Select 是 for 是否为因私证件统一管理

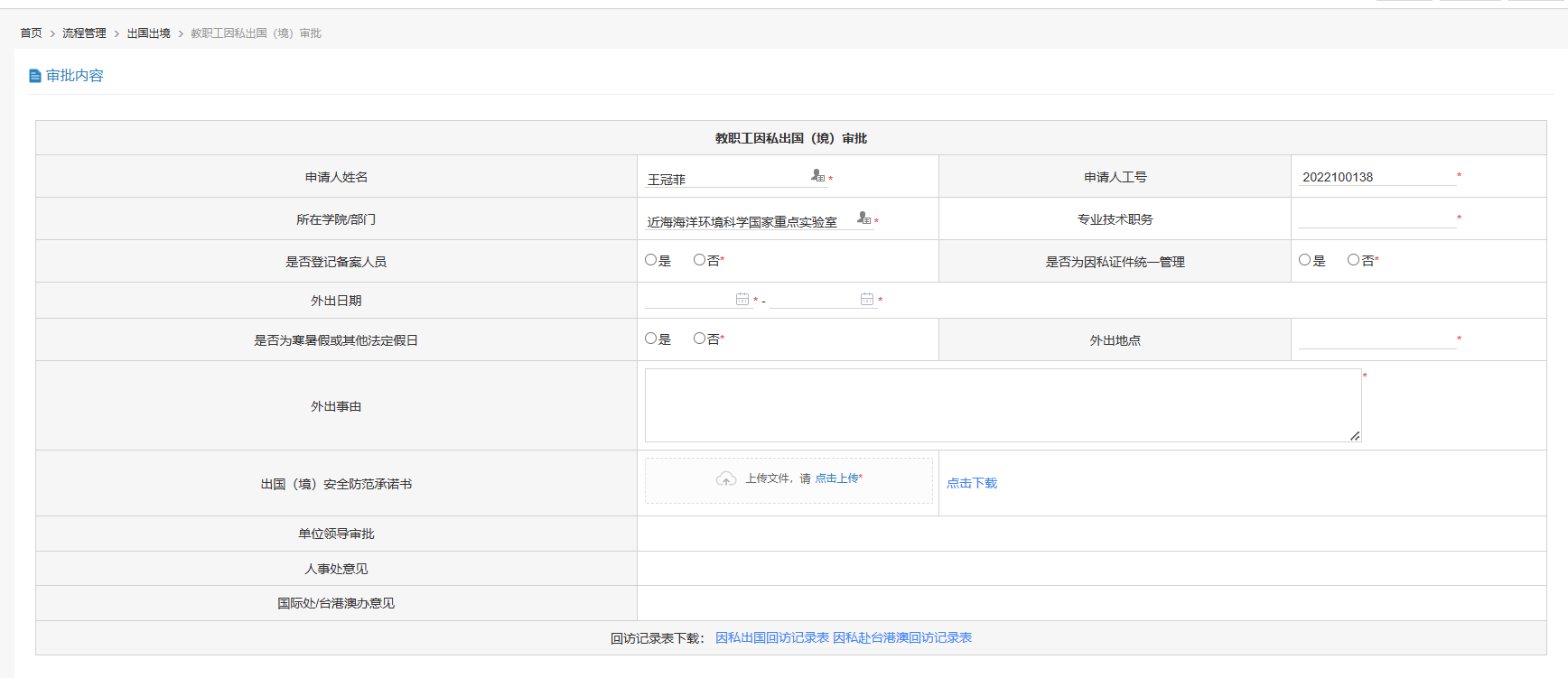[x=1304, y=260]
